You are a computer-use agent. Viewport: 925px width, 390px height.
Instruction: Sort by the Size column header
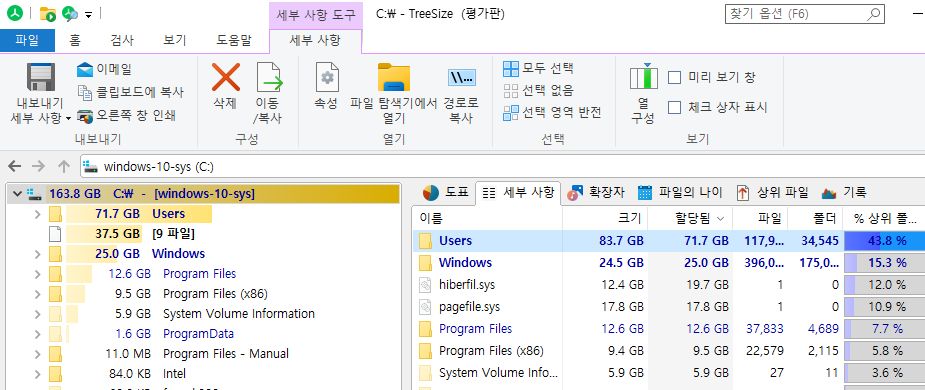click(x=605, y=219)
